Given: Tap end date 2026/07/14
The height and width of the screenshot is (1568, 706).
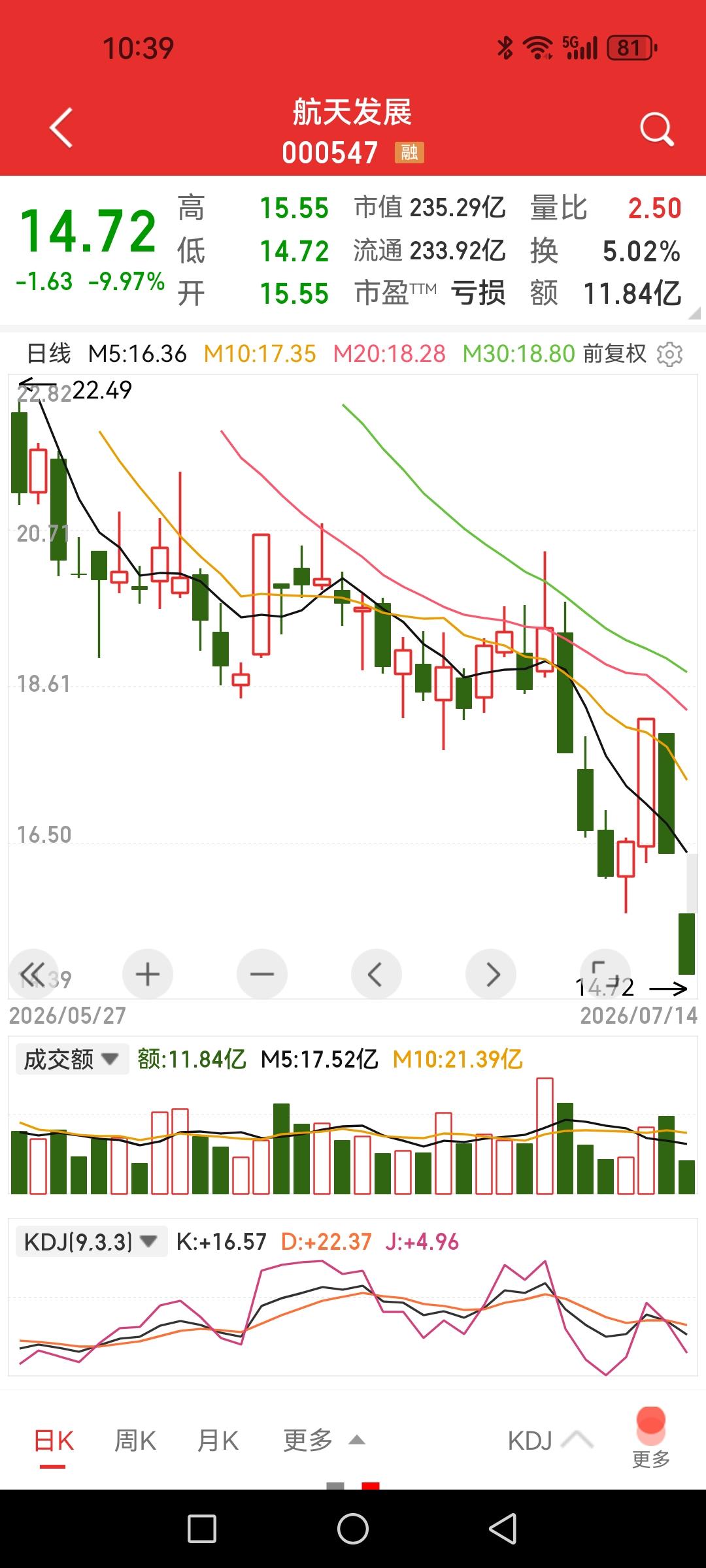Looking at the screenshot, I should [x=639, y=1016].
